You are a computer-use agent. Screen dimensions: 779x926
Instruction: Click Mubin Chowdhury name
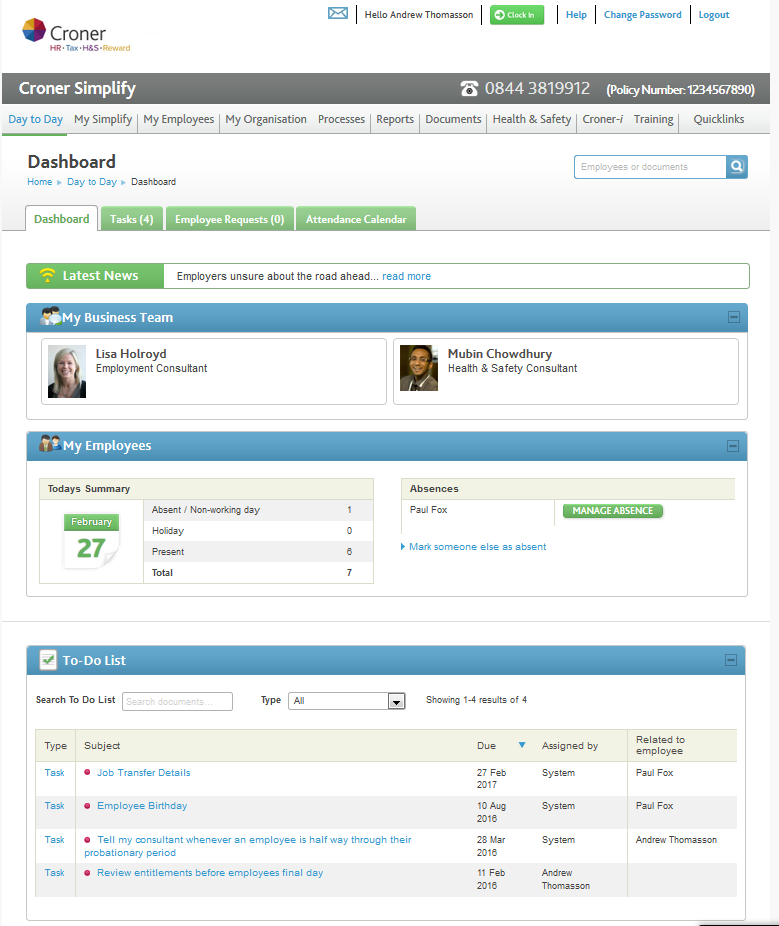click(500, 354)
